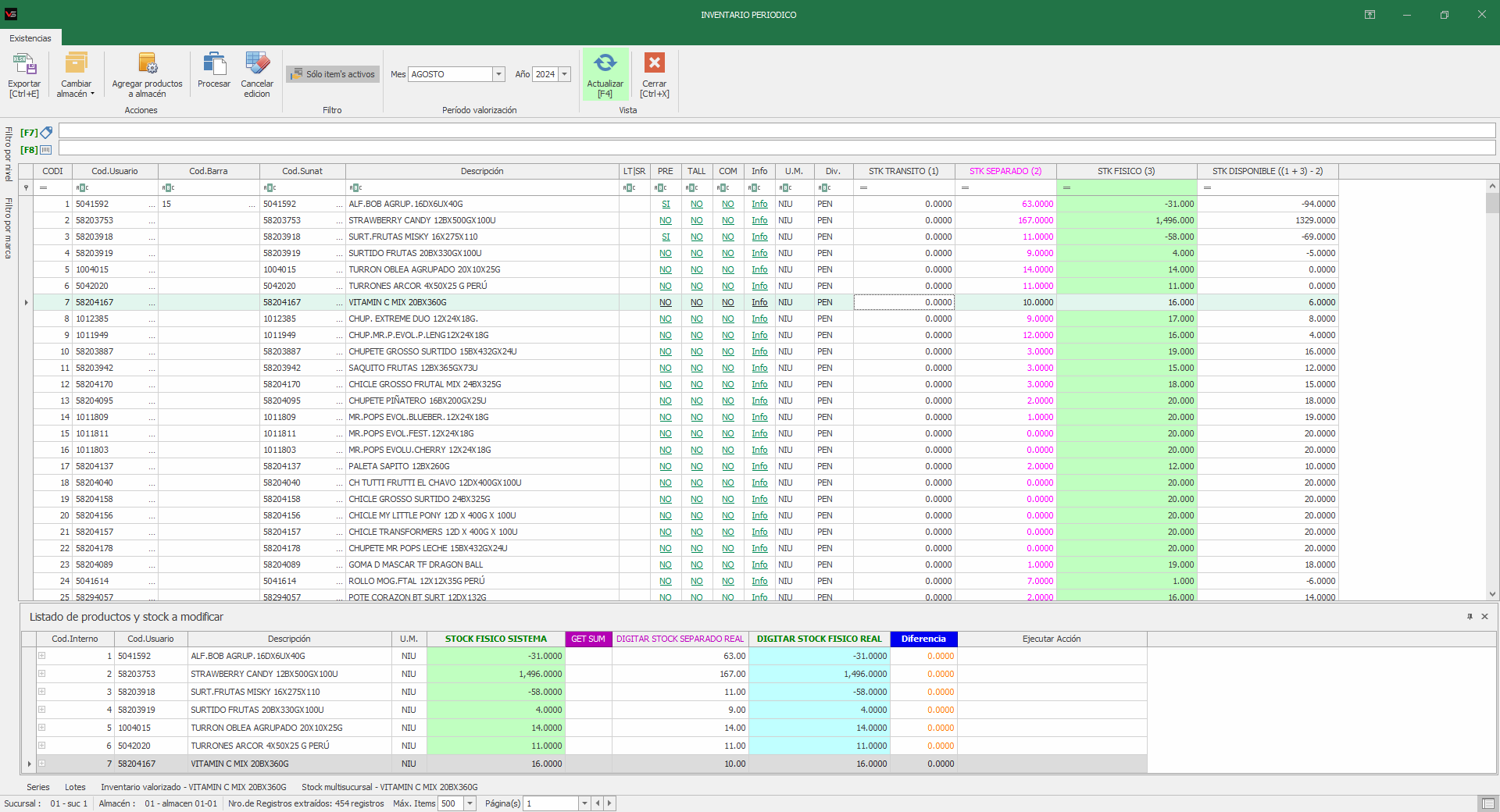Open the Mes dropdown showing AGOSTO
This screenshot has width=1500, height=812.
tap(498, 74)
